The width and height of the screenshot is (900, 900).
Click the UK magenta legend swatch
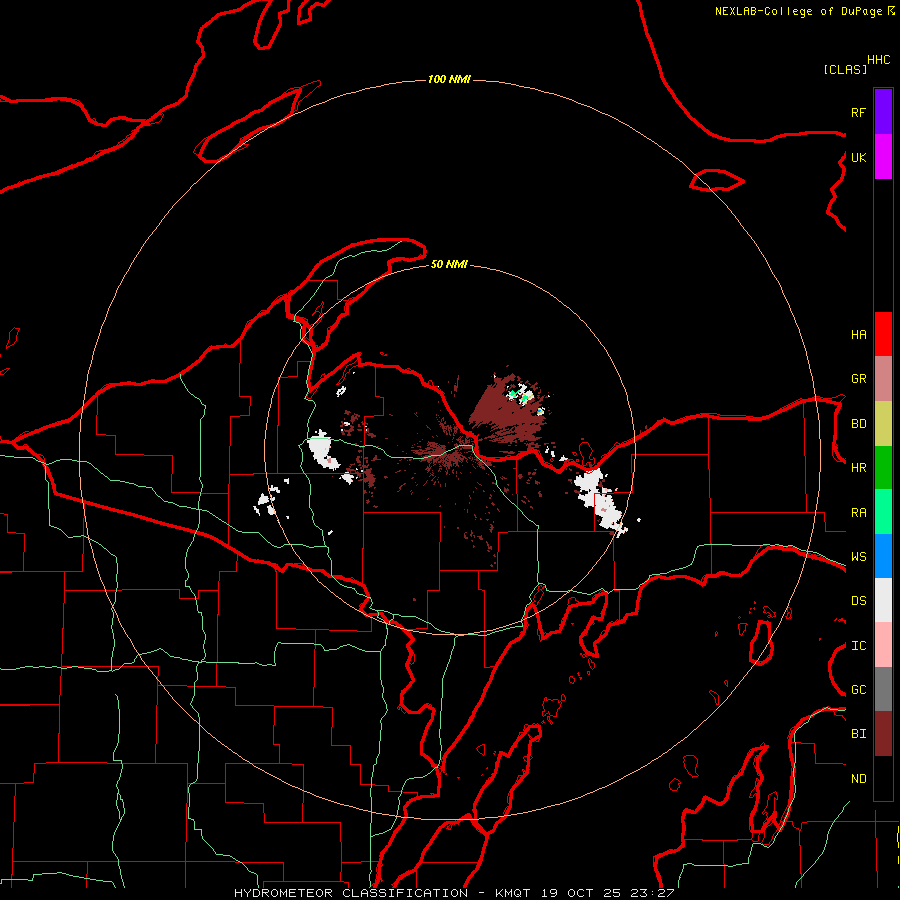pos(883,157)
